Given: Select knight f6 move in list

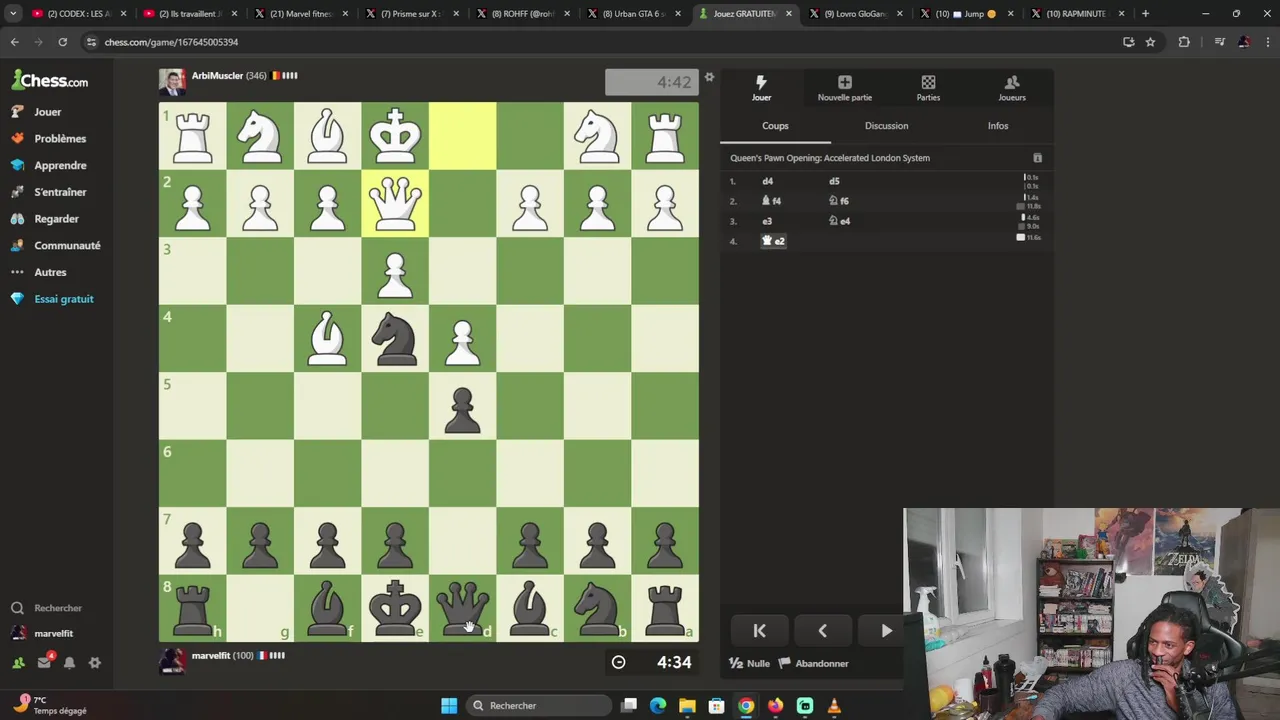Looking at the screenshot, I should tap(839, 201).
